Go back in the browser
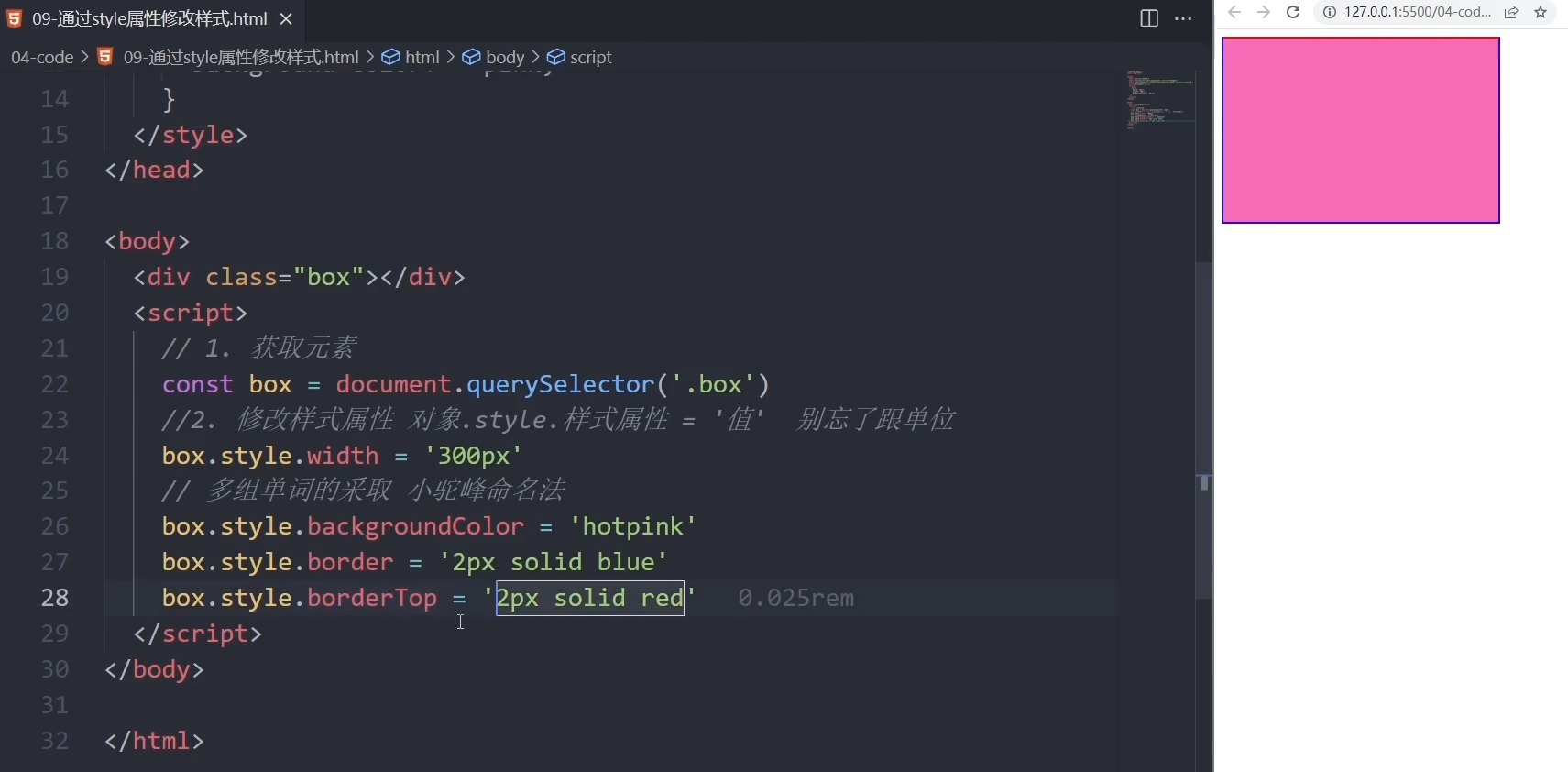The width and height of the screenshot is (1568, 772). (x=1234, y=12)
